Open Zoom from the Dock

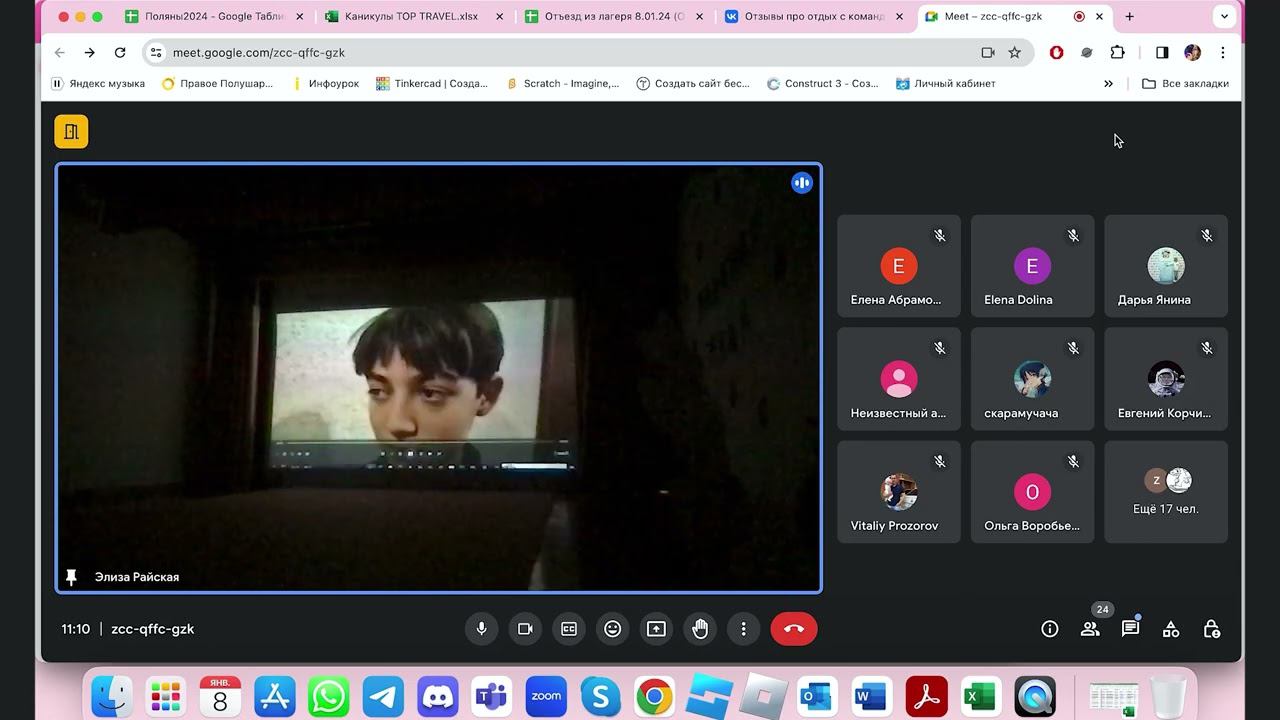point(546,696)
